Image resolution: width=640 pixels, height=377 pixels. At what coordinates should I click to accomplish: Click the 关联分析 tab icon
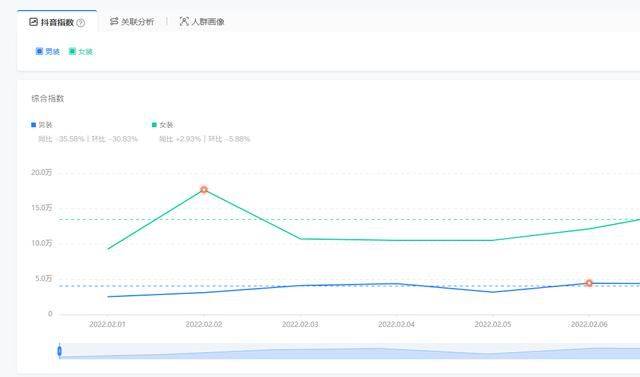click(x=114, y=21)
